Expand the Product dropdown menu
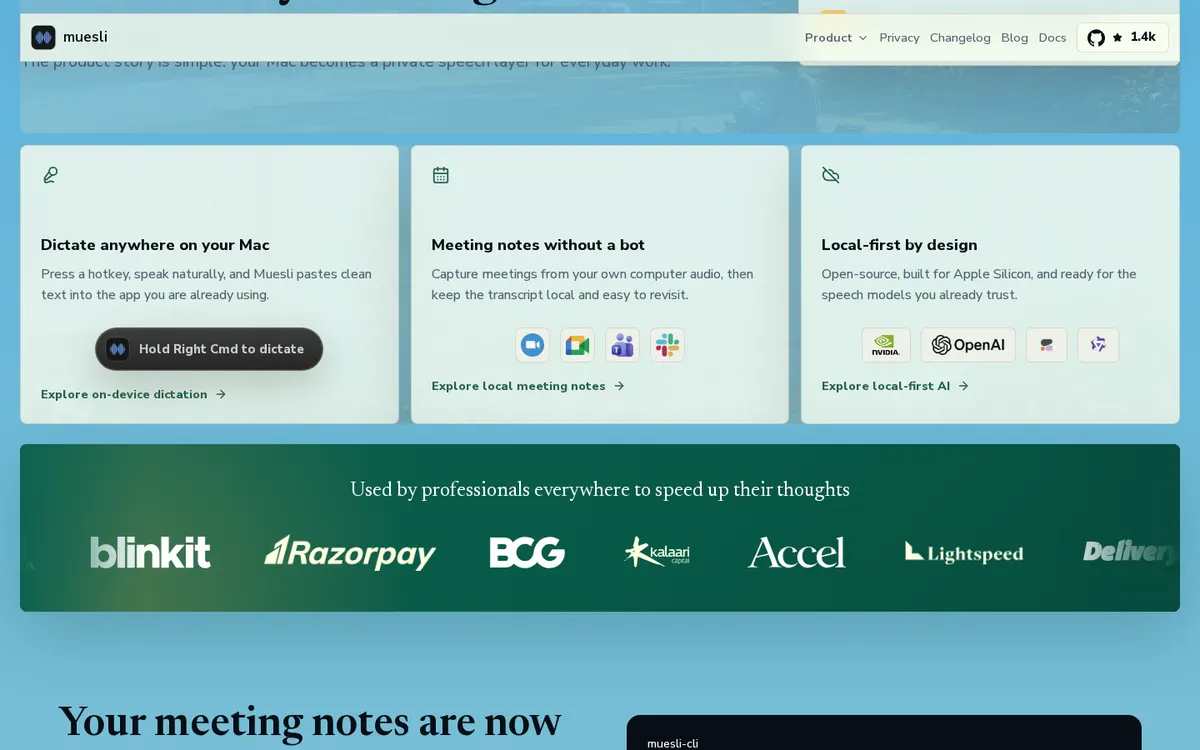Screen dimensions: 1200x750 (x=836, y=38)
